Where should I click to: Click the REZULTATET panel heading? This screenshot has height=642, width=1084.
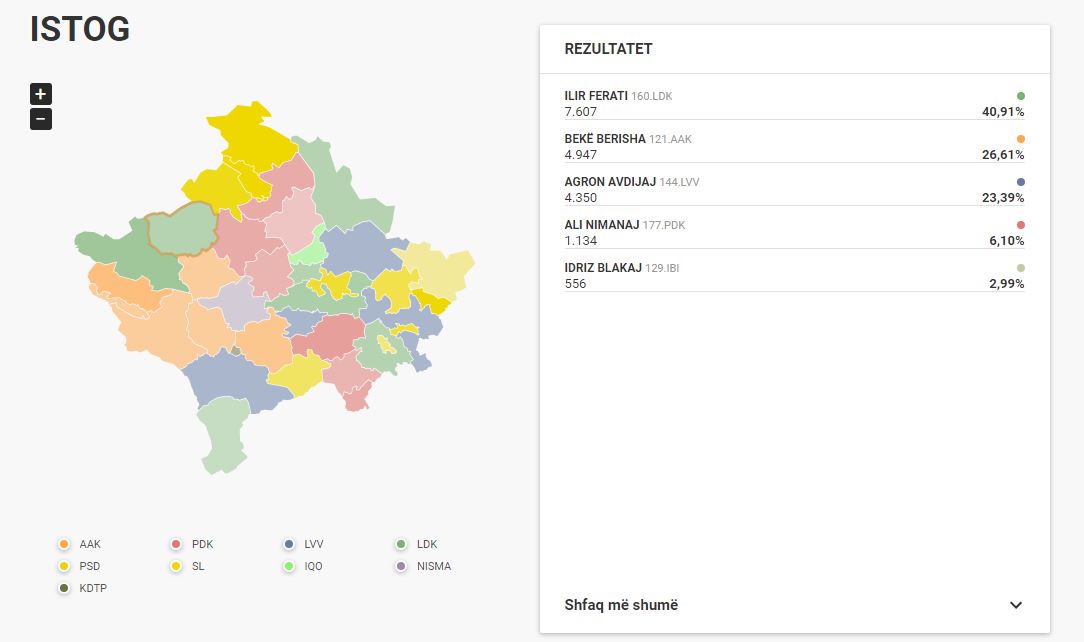point(608,49)
